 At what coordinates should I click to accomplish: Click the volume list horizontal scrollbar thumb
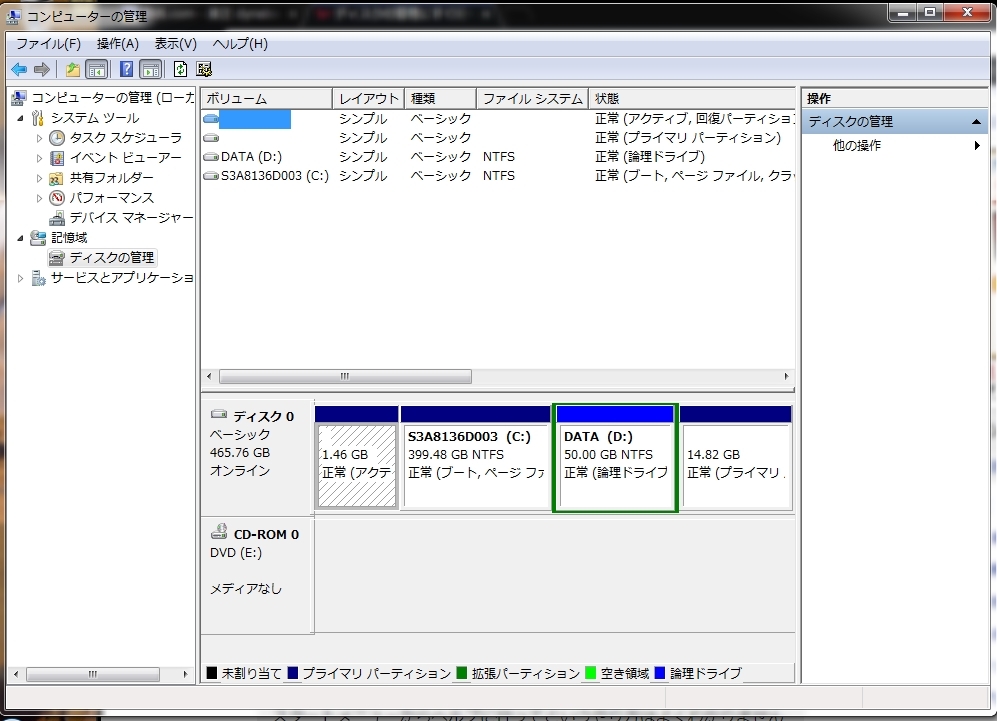345,376
